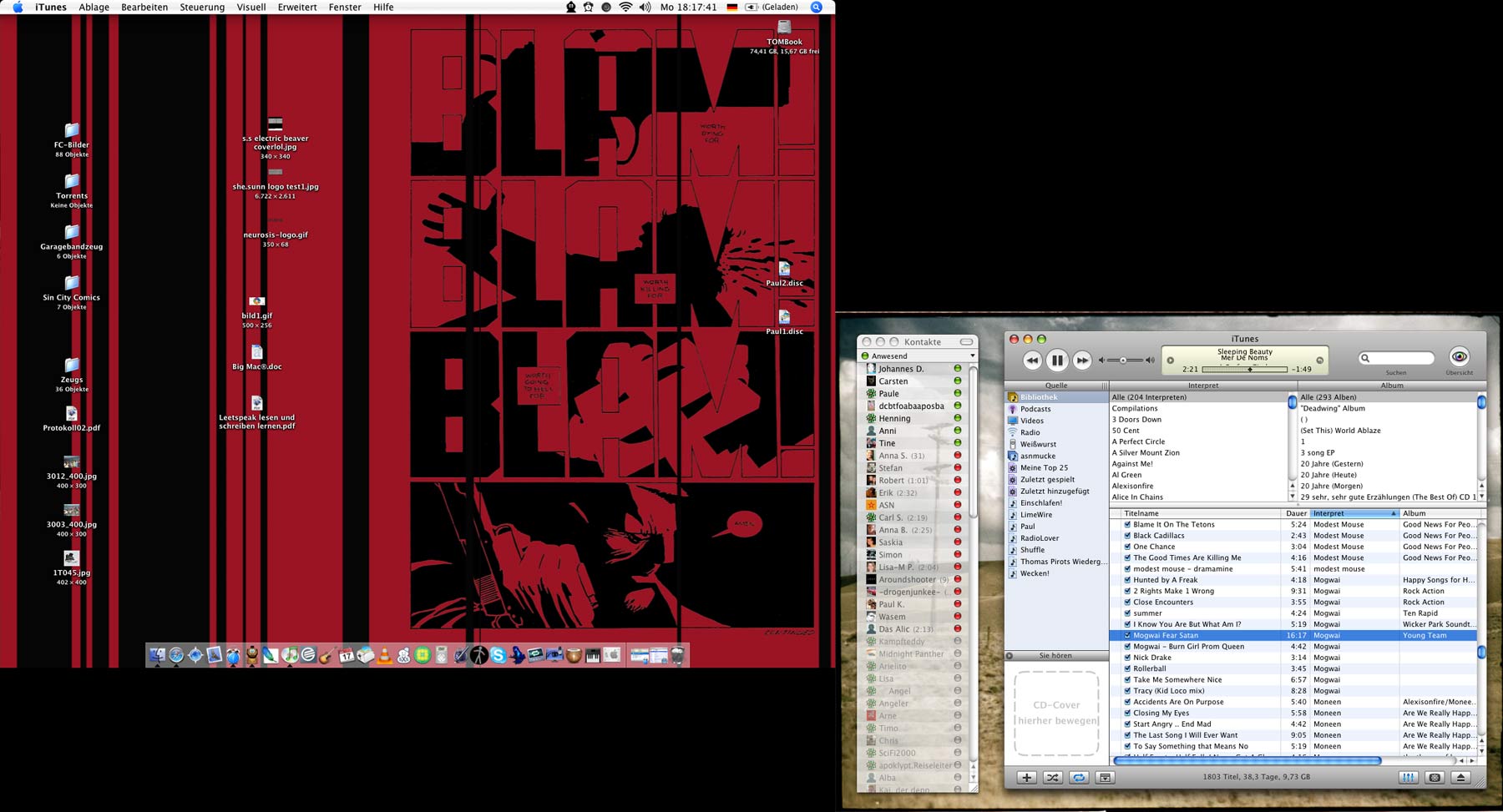This screenshot has height=812, width=1503.
Task: Uncheck the Rollerball song checkbox
Action: click(1127, 668)
